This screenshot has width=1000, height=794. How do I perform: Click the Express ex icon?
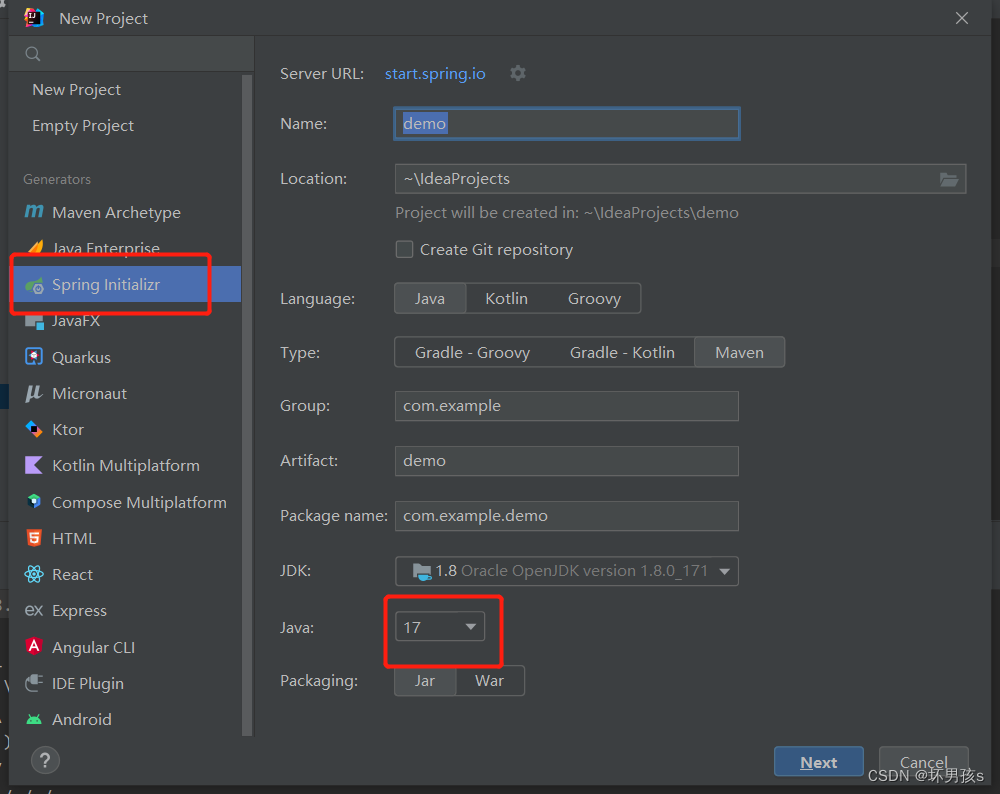(34, 611)
